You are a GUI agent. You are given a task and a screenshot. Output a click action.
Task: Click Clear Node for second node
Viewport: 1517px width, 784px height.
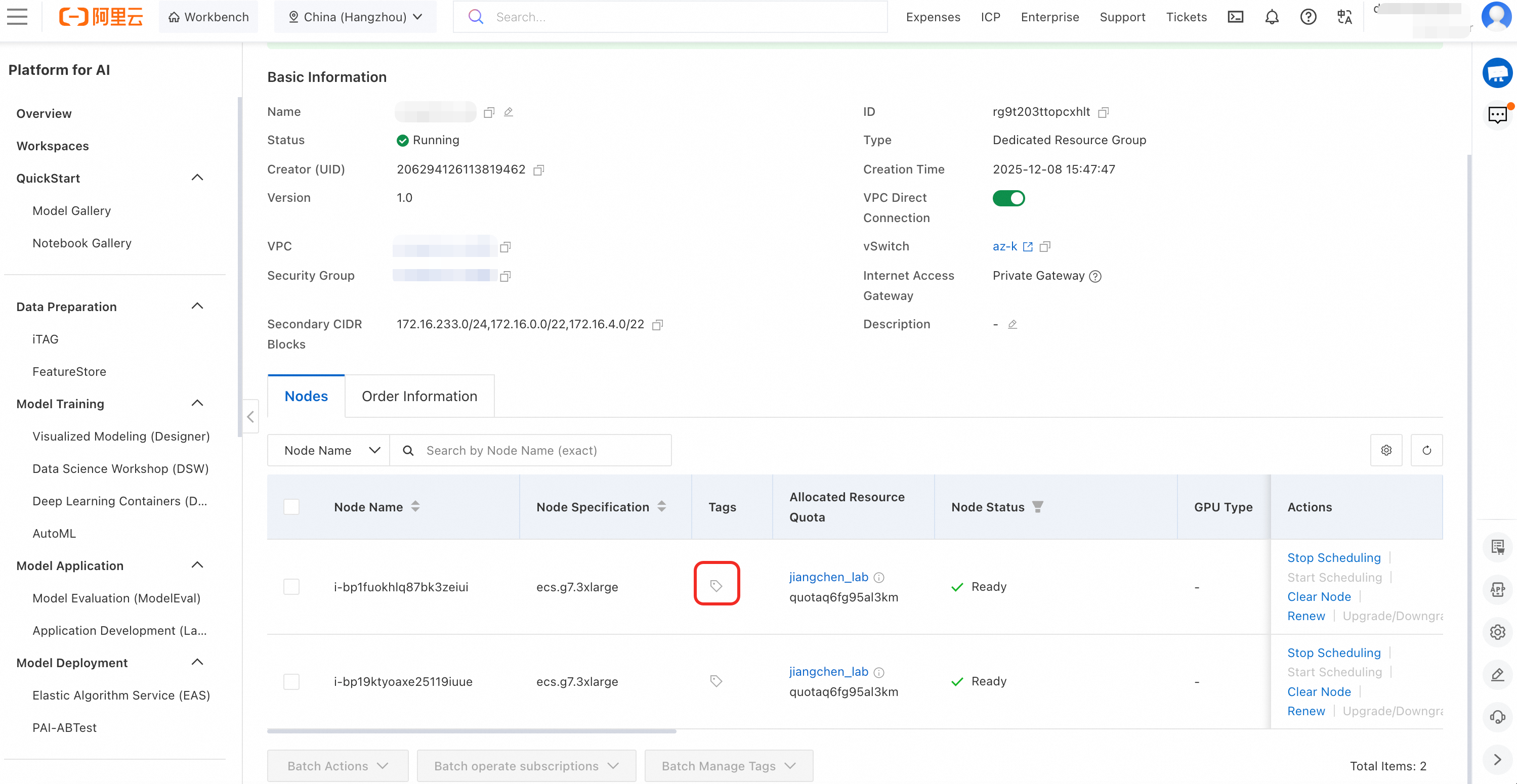point(1319,691)
